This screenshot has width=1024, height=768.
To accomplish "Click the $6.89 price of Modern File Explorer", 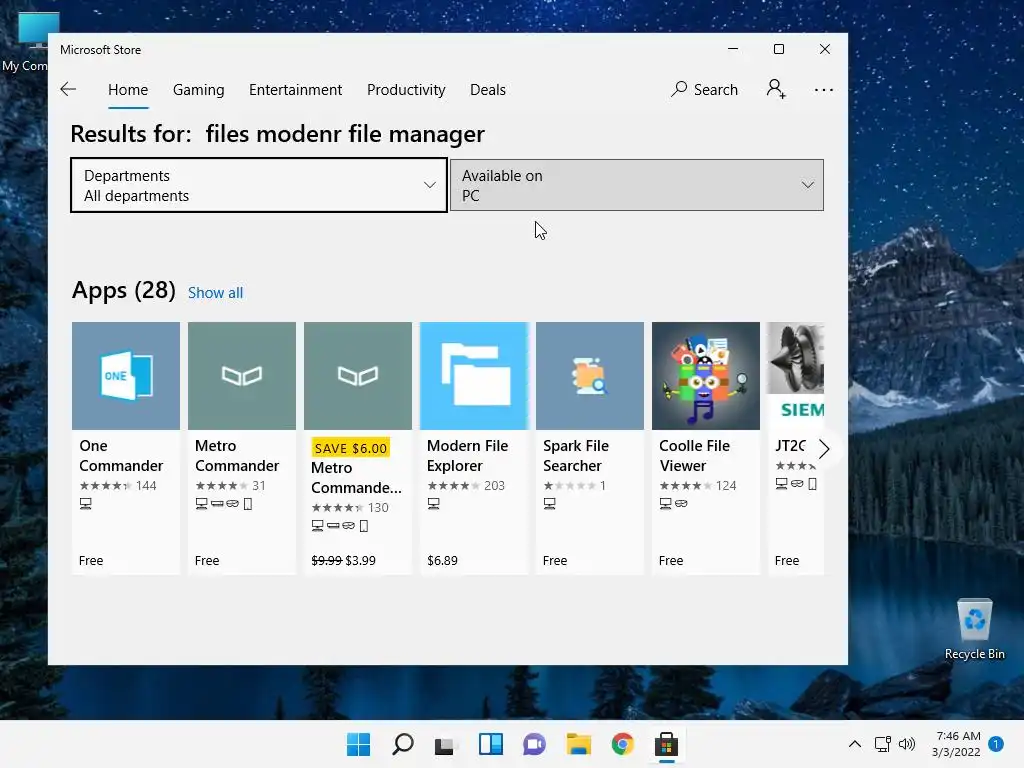I will point(442,560).
